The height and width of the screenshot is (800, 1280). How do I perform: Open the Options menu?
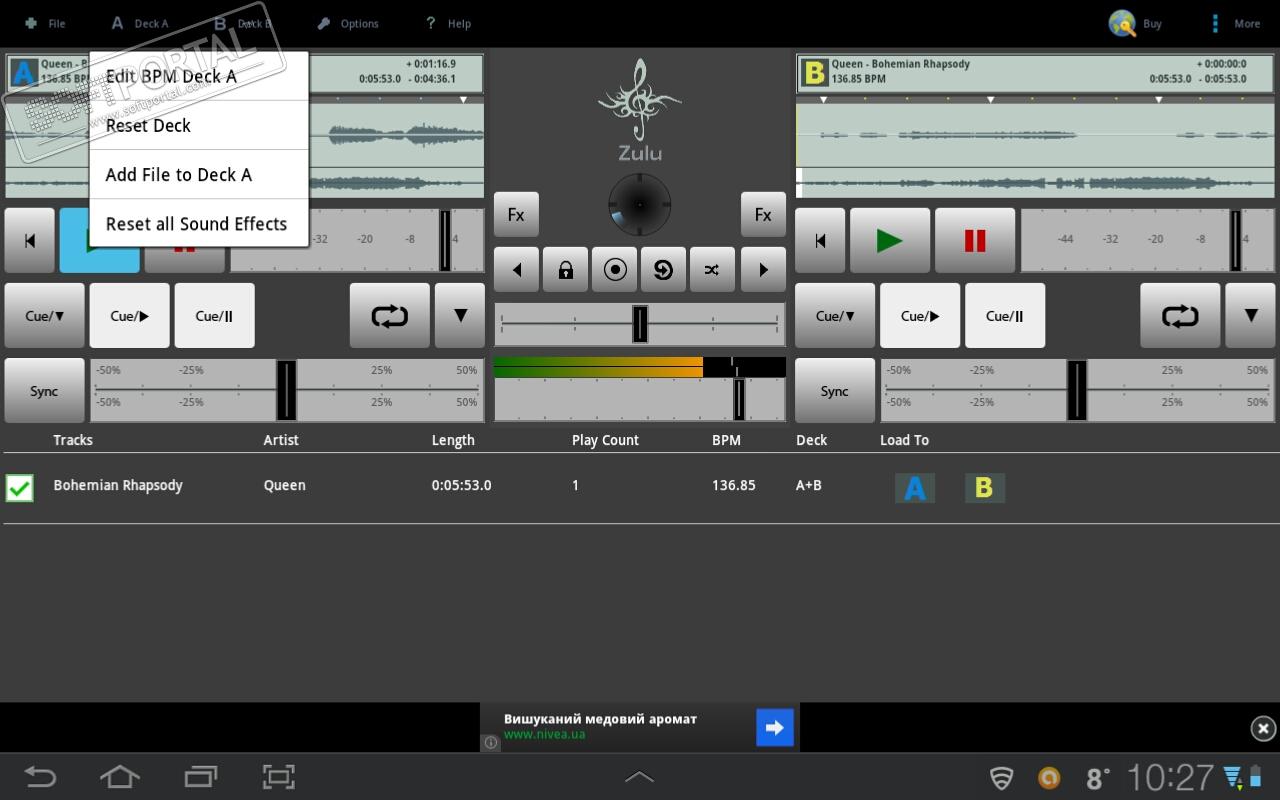click(347, 23)
